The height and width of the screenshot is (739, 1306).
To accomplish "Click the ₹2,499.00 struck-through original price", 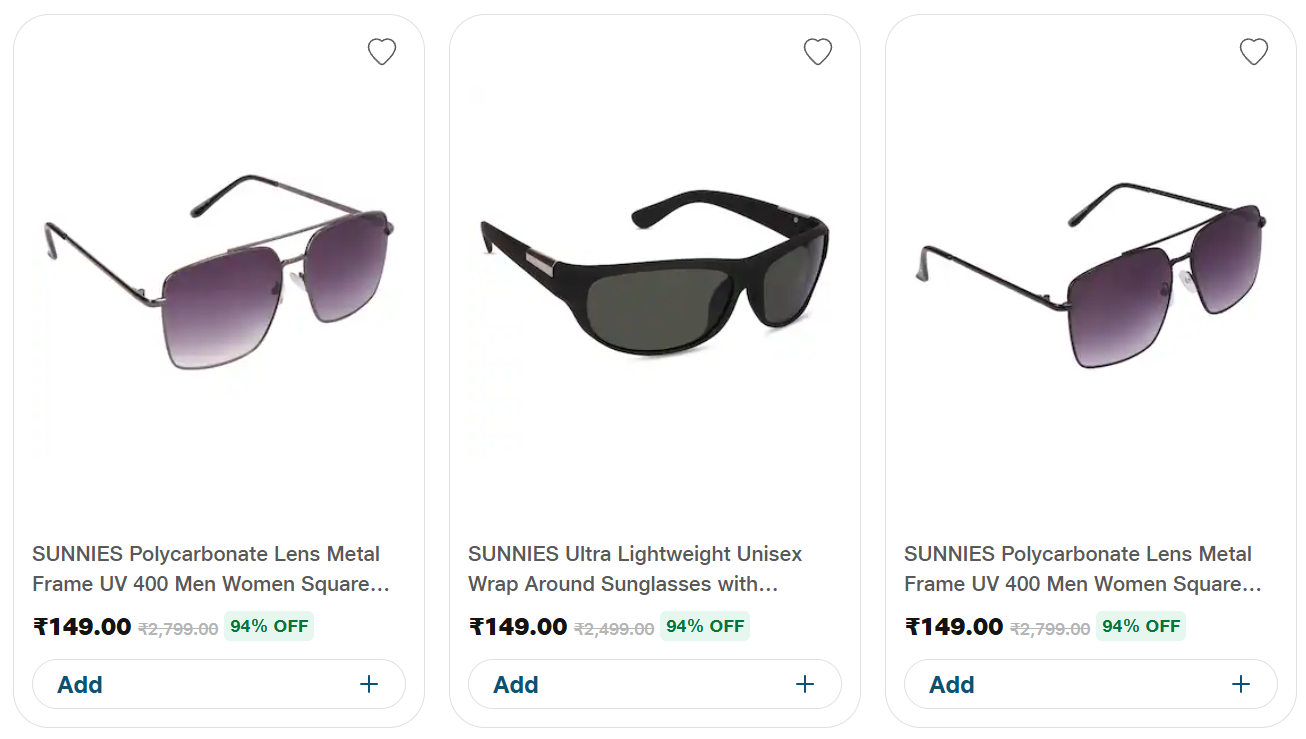I will [614, 629].
